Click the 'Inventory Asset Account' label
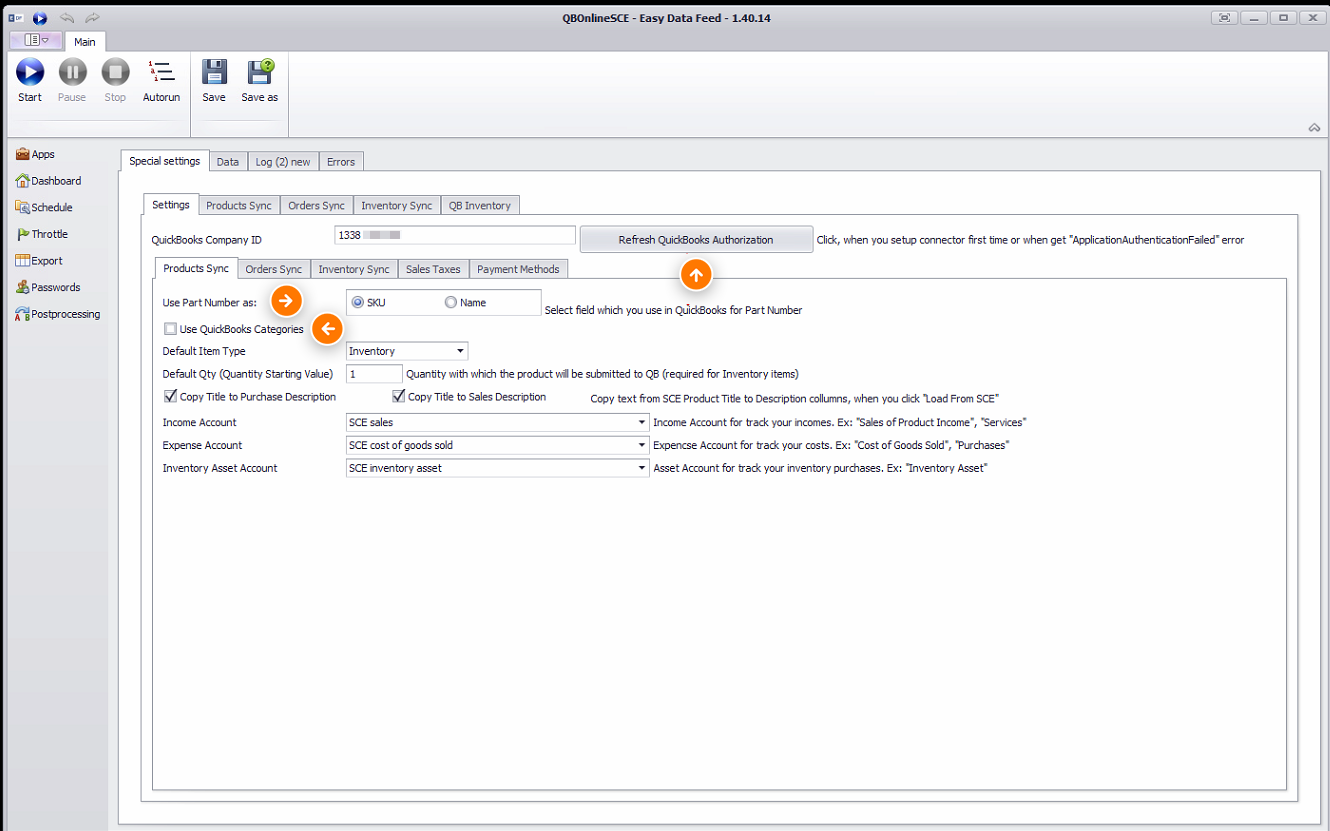Viewport: 1330px width, 831px height. tap(220, 469)
